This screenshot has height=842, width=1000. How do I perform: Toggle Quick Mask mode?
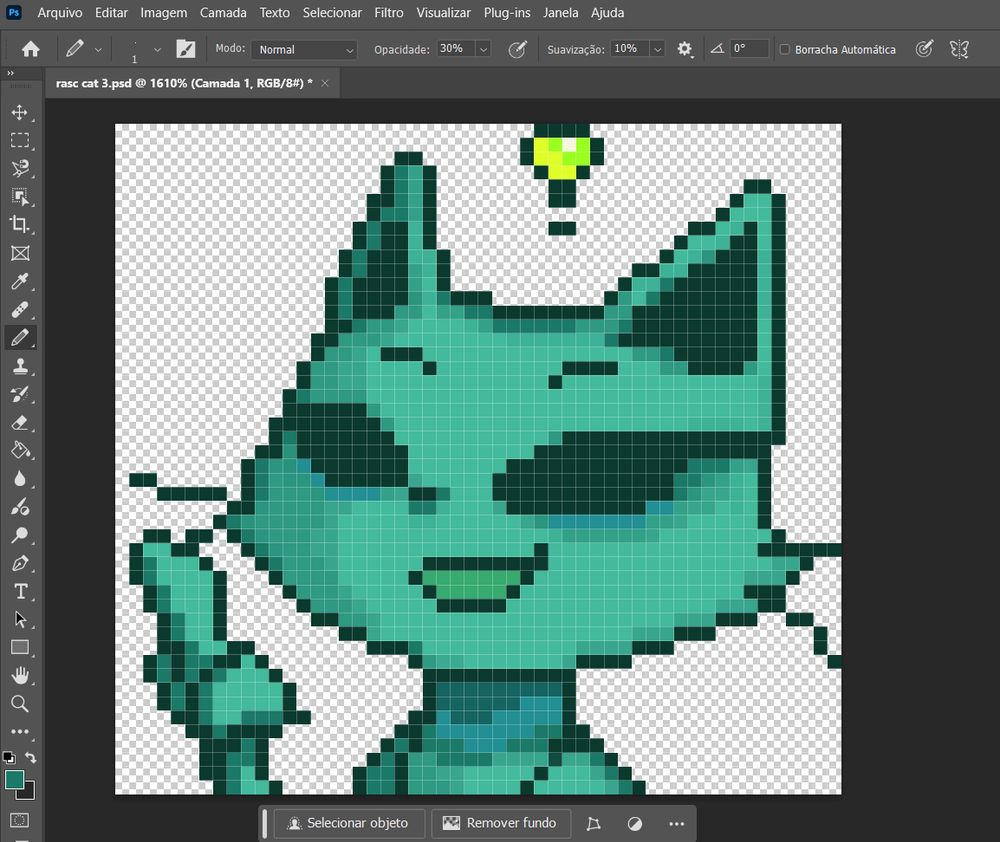[x=19, y=820]
